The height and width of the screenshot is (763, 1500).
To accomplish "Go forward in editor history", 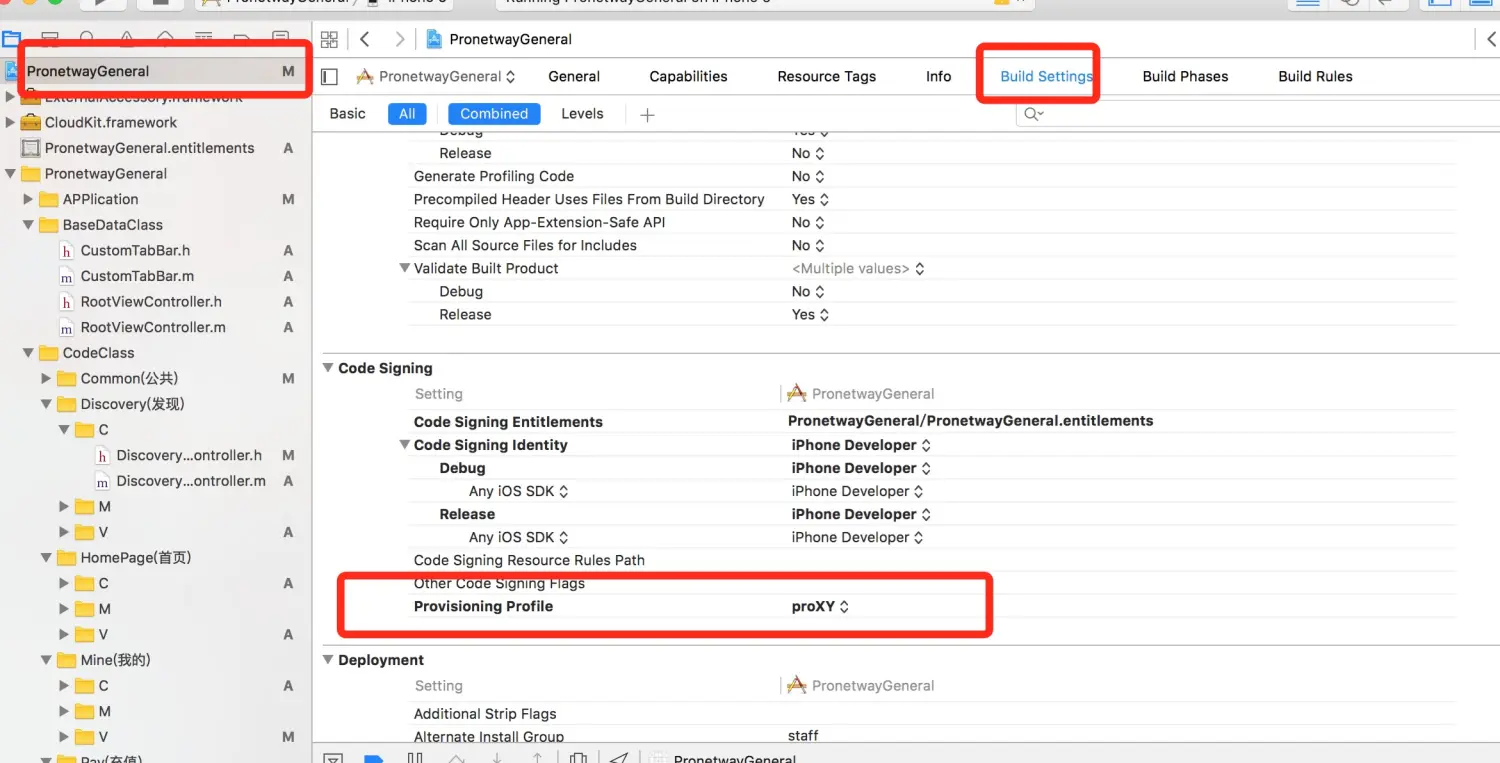I will [400, 39].
